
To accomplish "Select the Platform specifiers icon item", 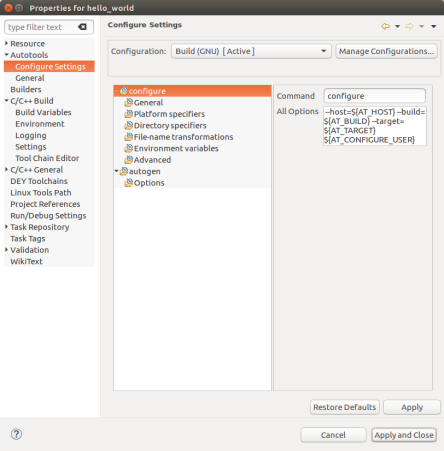I will (x=129, y=114).
